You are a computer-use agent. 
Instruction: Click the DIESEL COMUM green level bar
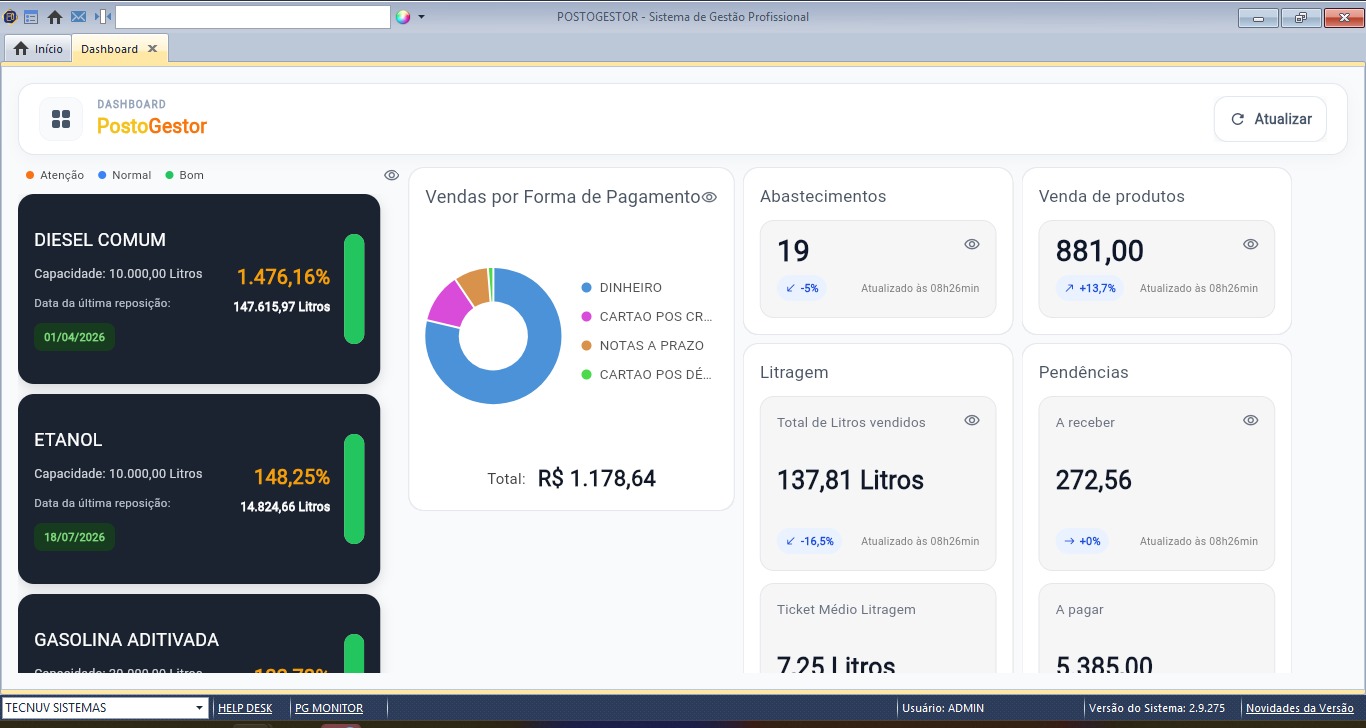354,289
